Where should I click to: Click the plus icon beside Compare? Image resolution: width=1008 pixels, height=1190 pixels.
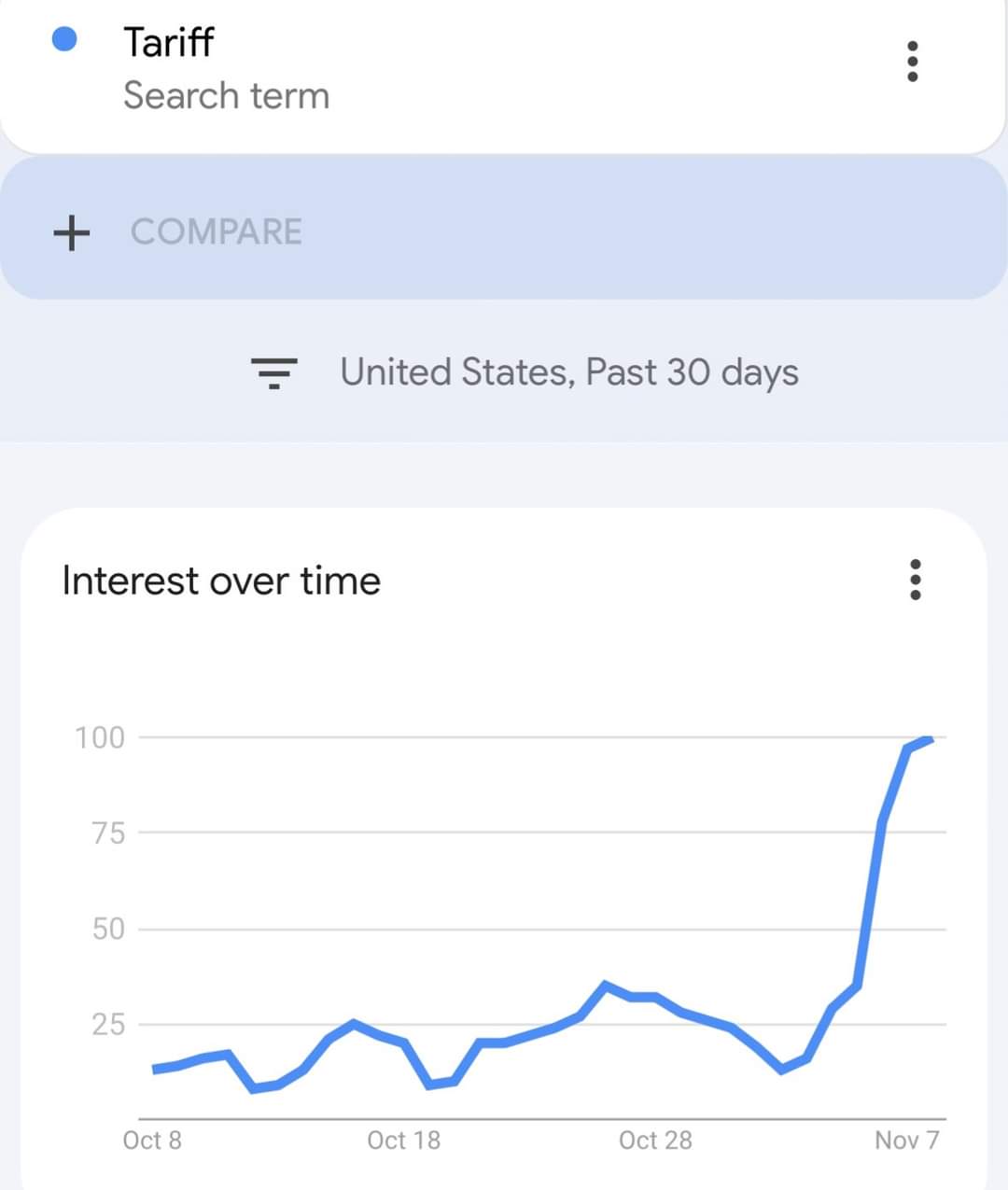click(x=72, y=232)
